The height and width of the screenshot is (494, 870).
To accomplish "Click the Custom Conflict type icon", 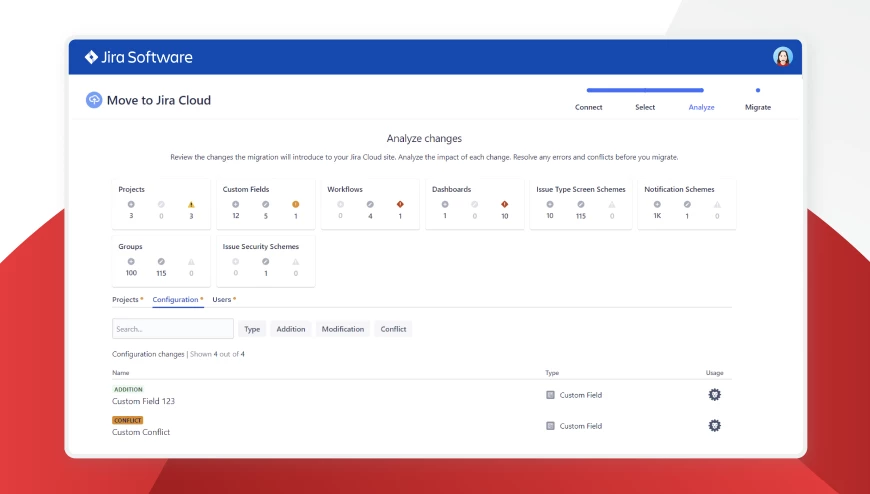I will pyautogui.click(x=550, y=426).
